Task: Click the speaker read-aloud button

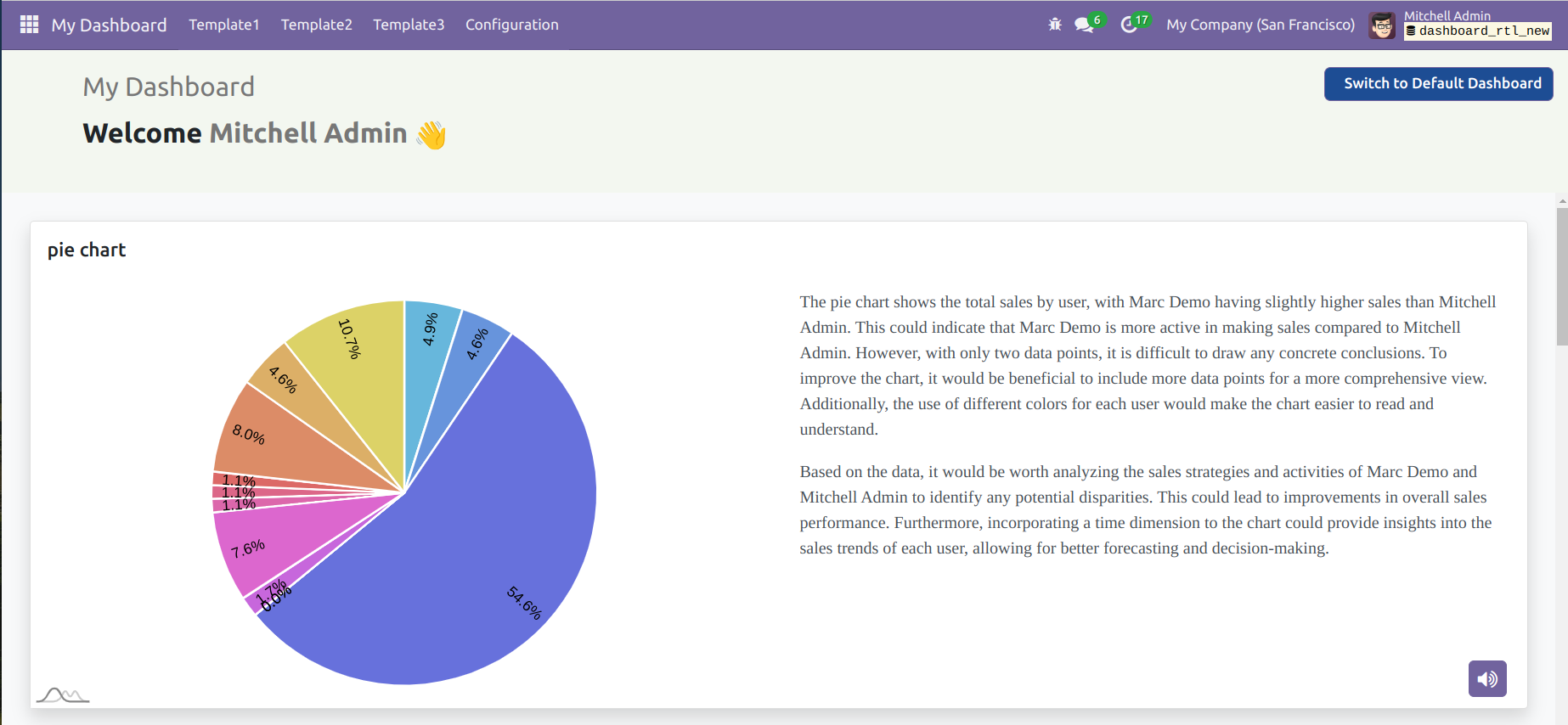Action: coord(1486,678)
